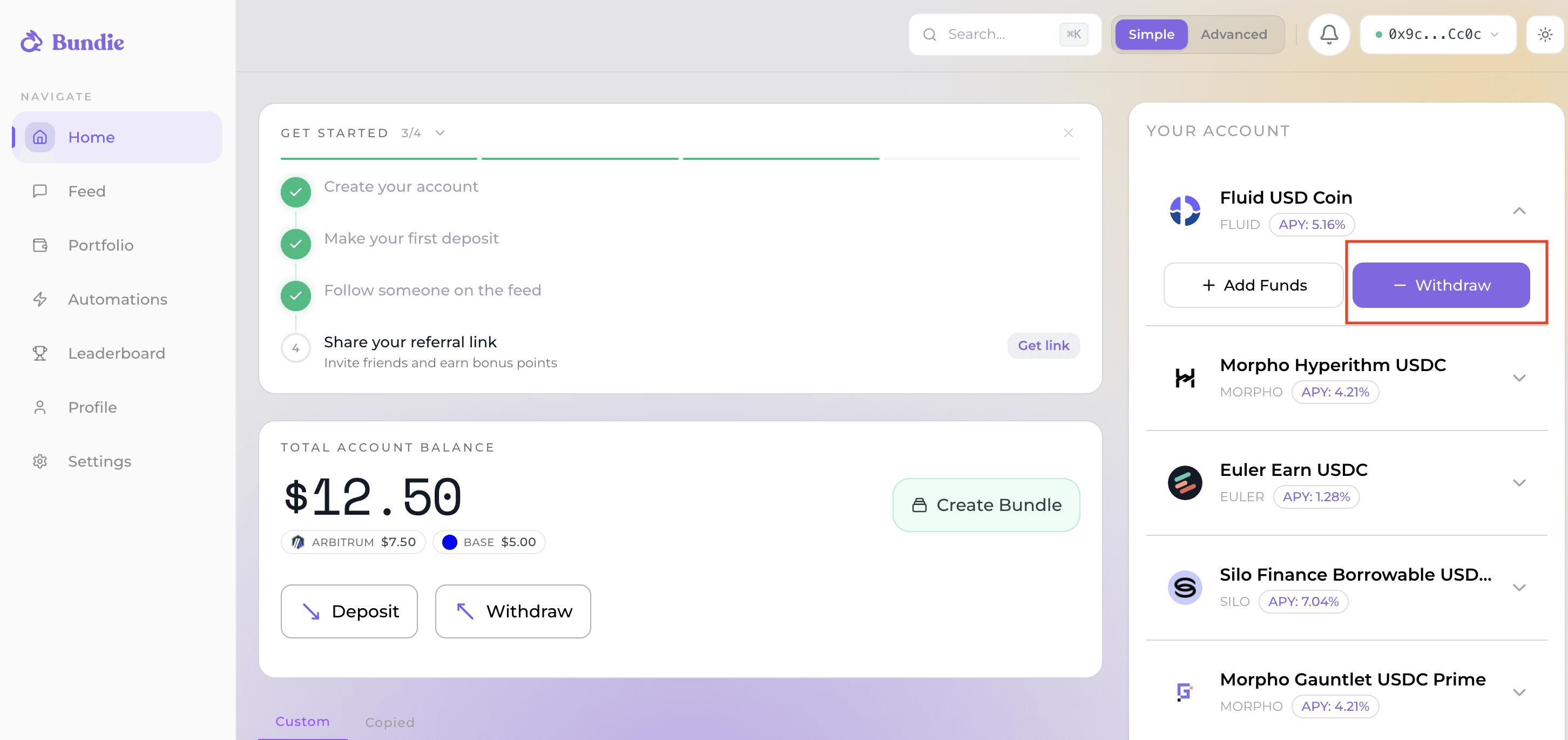Image resolution: width=1568 pixels, height=740 pixels.
Task: Click purple Withdraw for Fluid USD Coin
Action: (x=1441, y=285)
